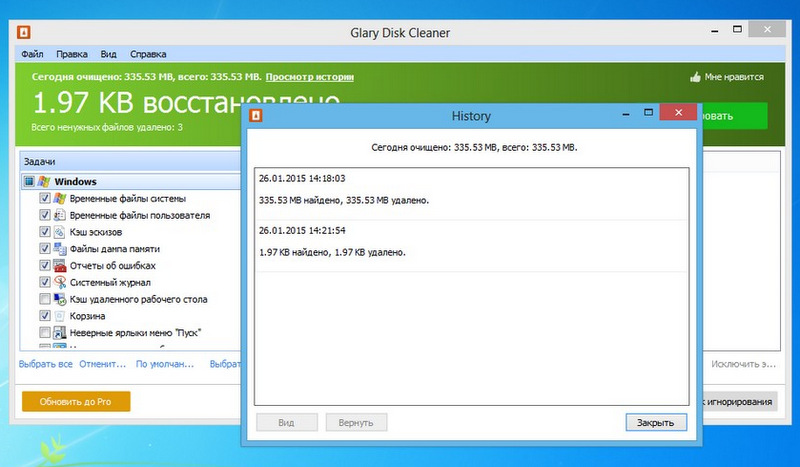Close the History dialog with the red X
This screenshot has height=467, width=800.
(x=678, y=112)
